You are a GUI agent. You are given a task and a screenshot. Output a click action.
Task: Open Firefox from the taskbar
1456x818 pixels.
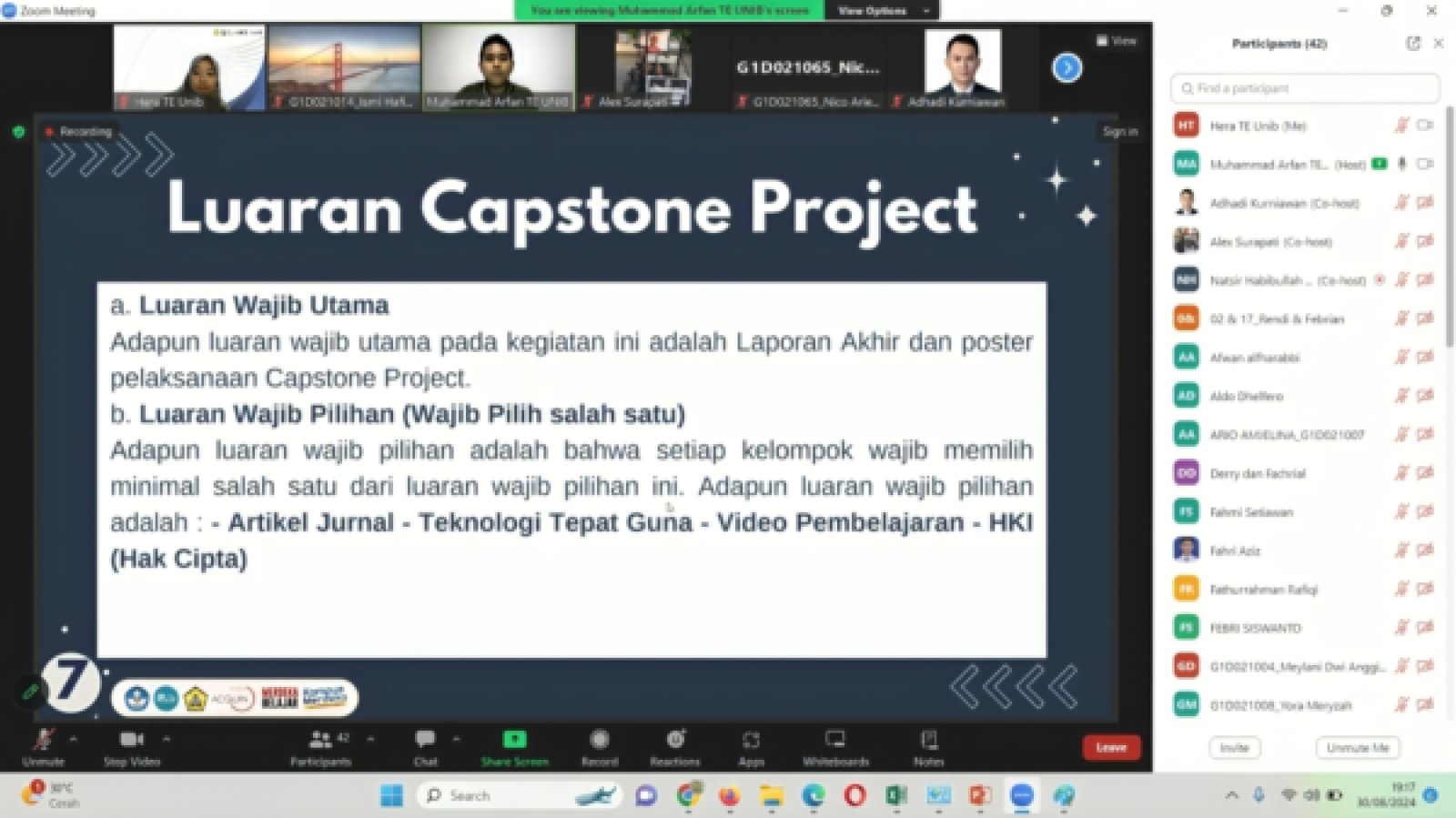point(729,795)
